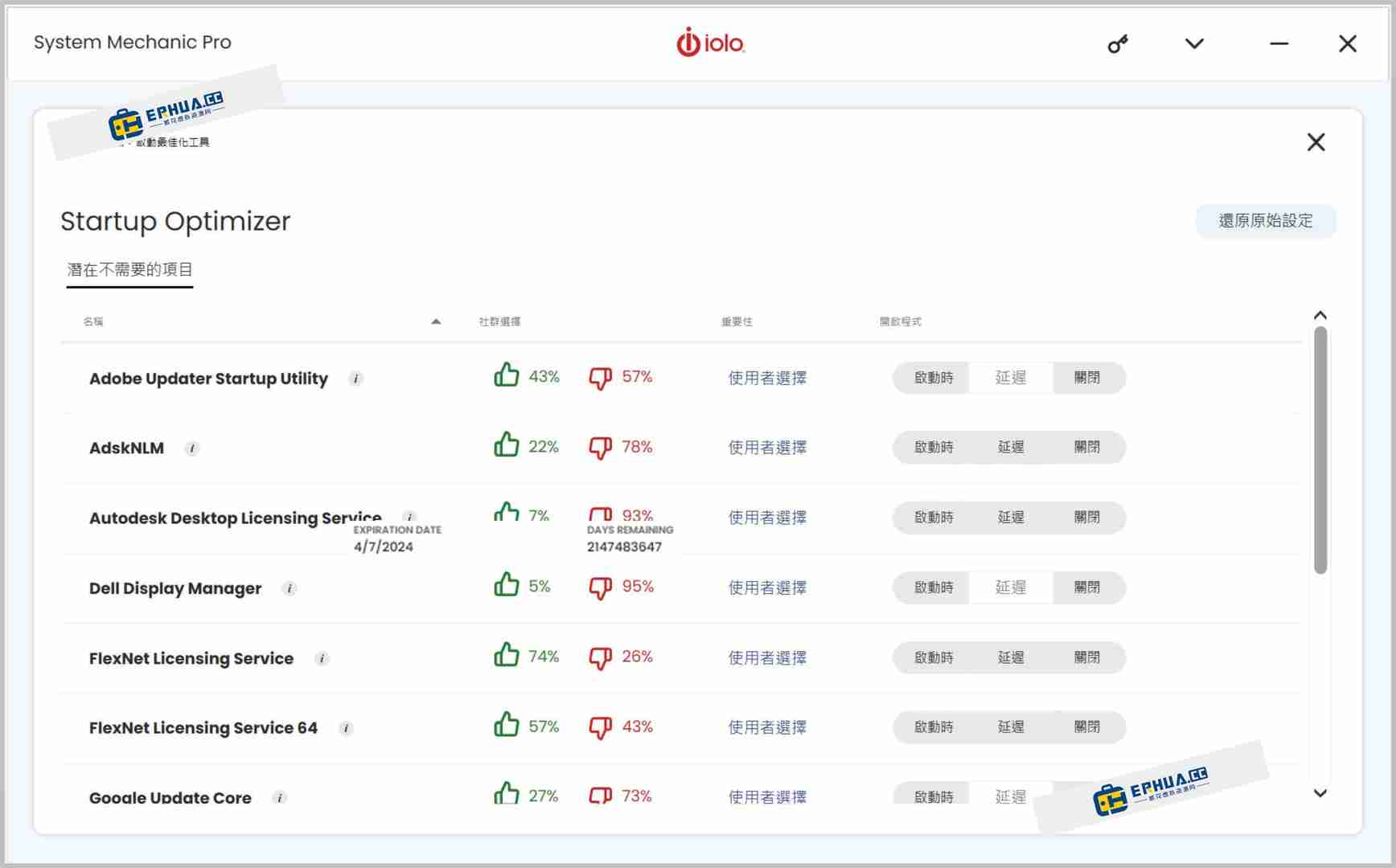Click thumbs down for Dell Display Manager
The width and height of the screenshot is (1396, 868).
600,588
